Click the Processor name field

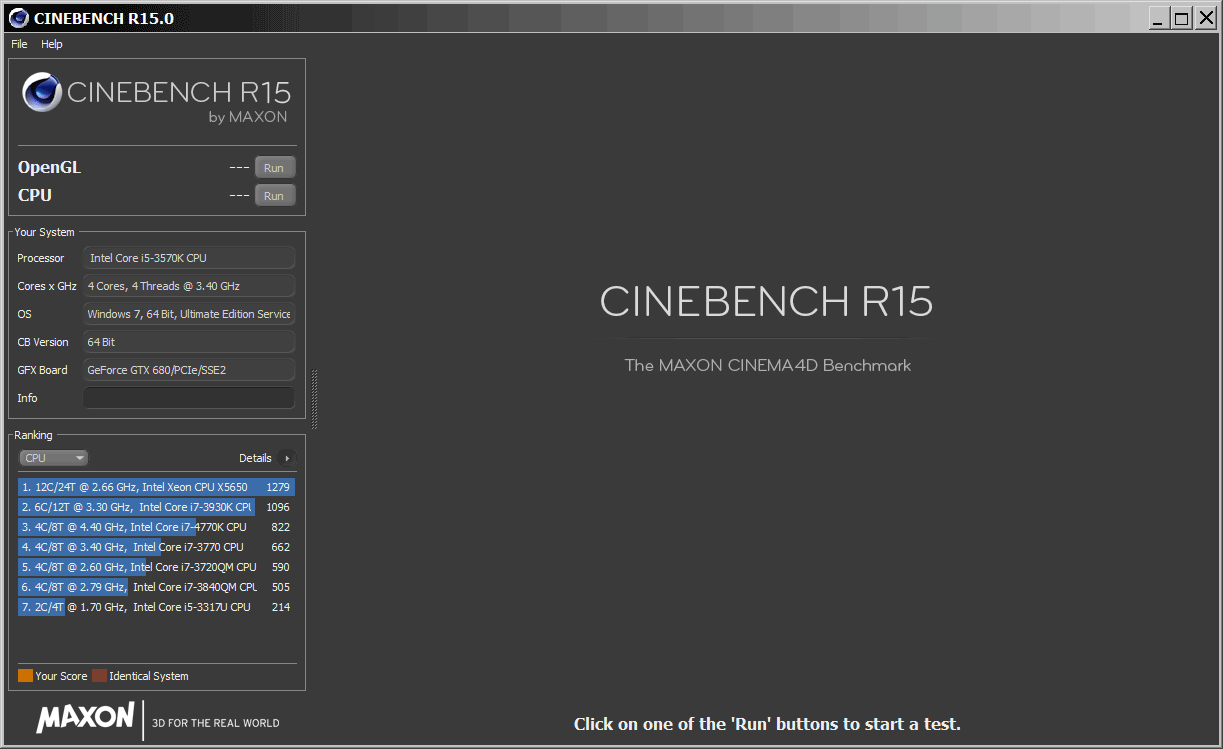(189, 258)
